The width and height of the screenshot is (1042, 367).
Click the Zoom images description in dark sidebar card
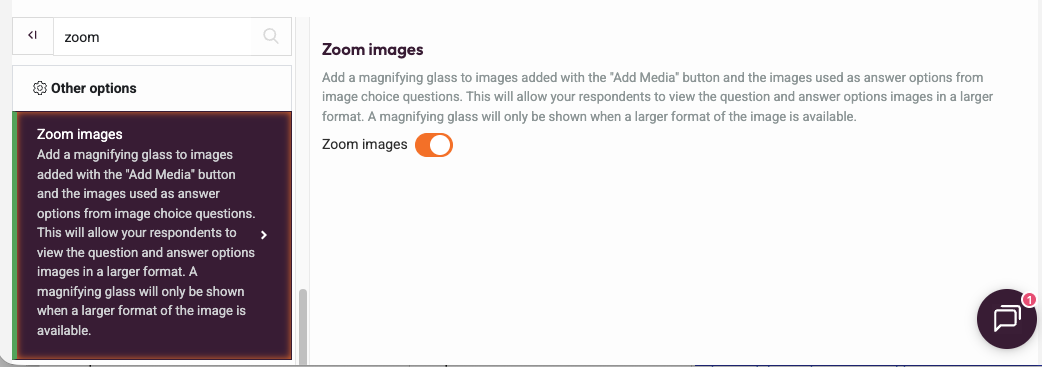(146, 242)
